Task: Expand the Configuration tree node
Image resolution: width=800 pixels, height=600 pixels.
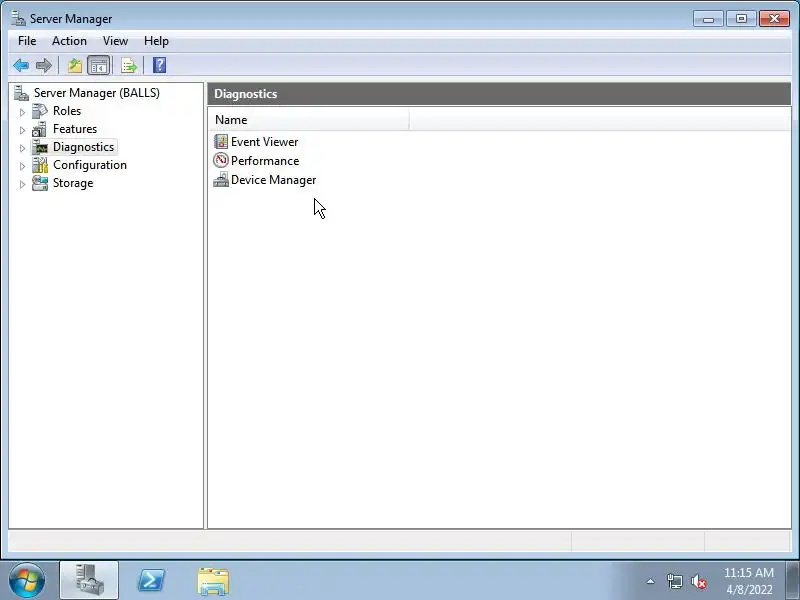Action: [22, 166]
